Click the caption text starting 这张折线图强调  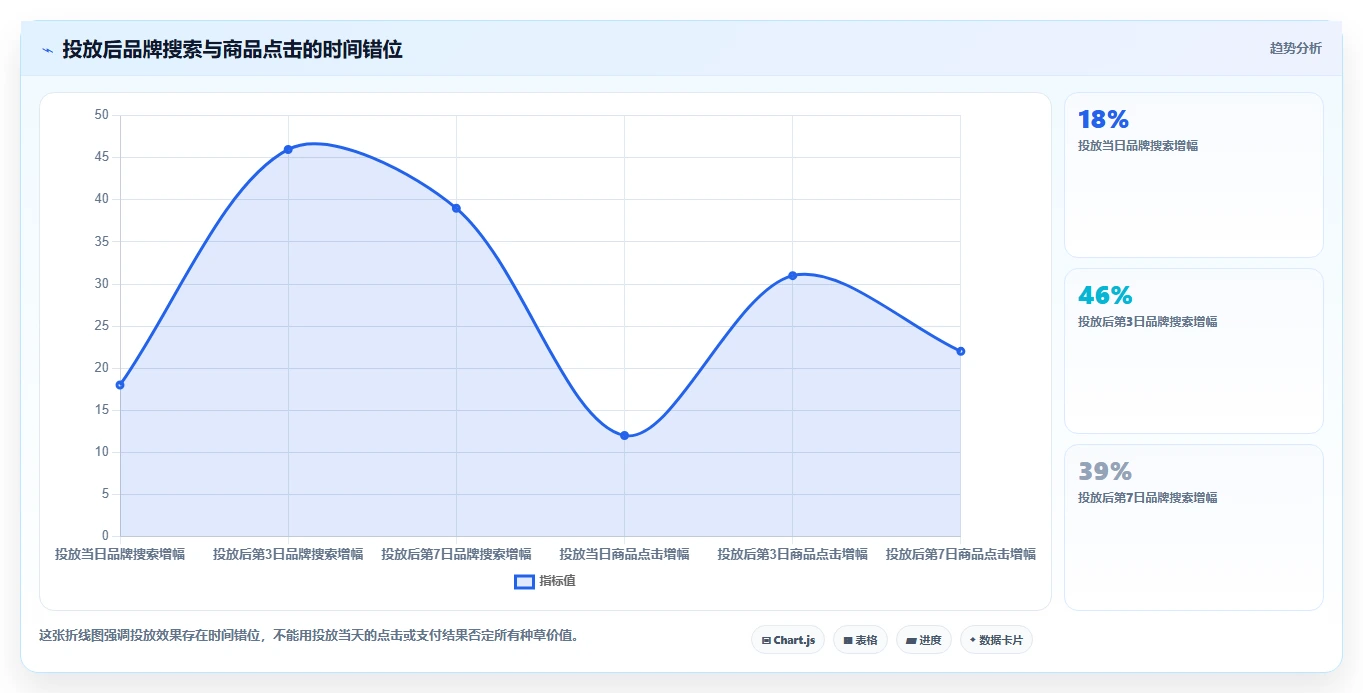309,635
